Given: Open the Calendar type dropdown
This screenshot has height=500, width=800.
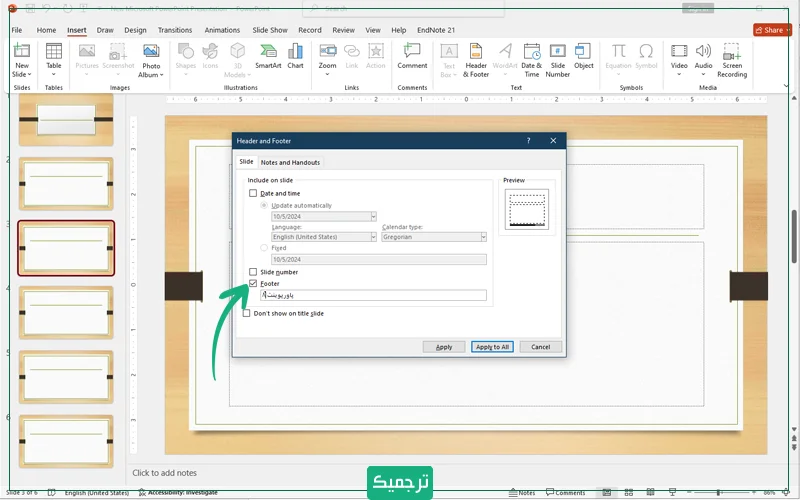Looking at the screenshot, I should tap(483, 237).
